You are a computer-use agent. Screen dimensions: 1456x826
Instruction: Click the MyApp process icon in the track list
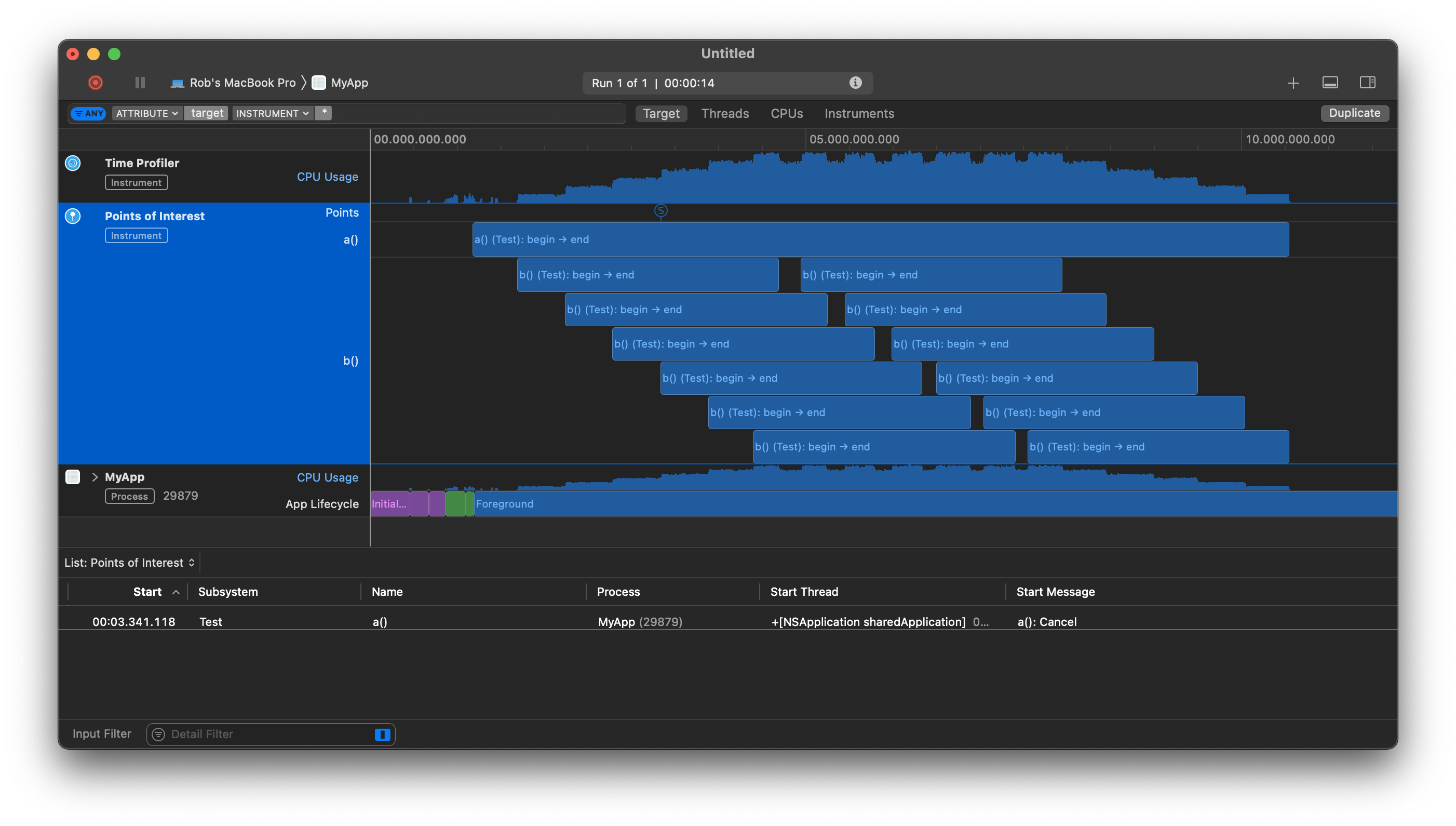click(73, 477)
